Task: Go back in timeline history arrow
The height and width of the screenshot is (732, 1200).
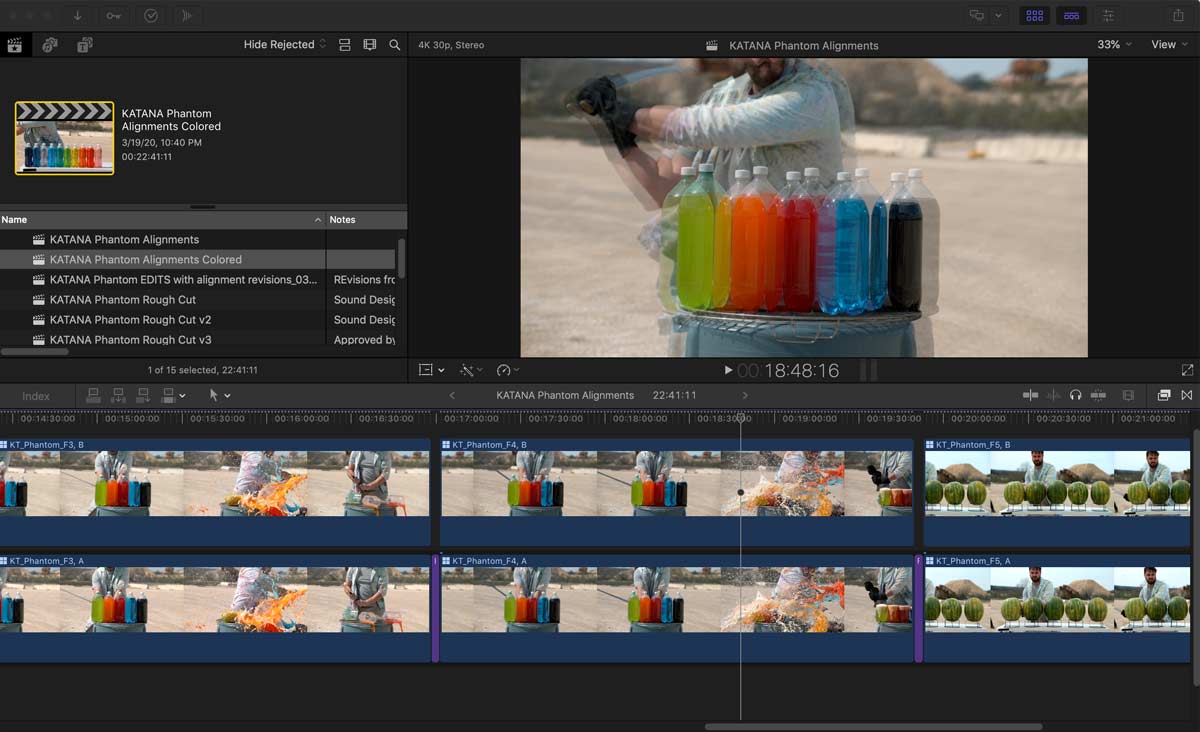Action: click(x=452, y=396)
